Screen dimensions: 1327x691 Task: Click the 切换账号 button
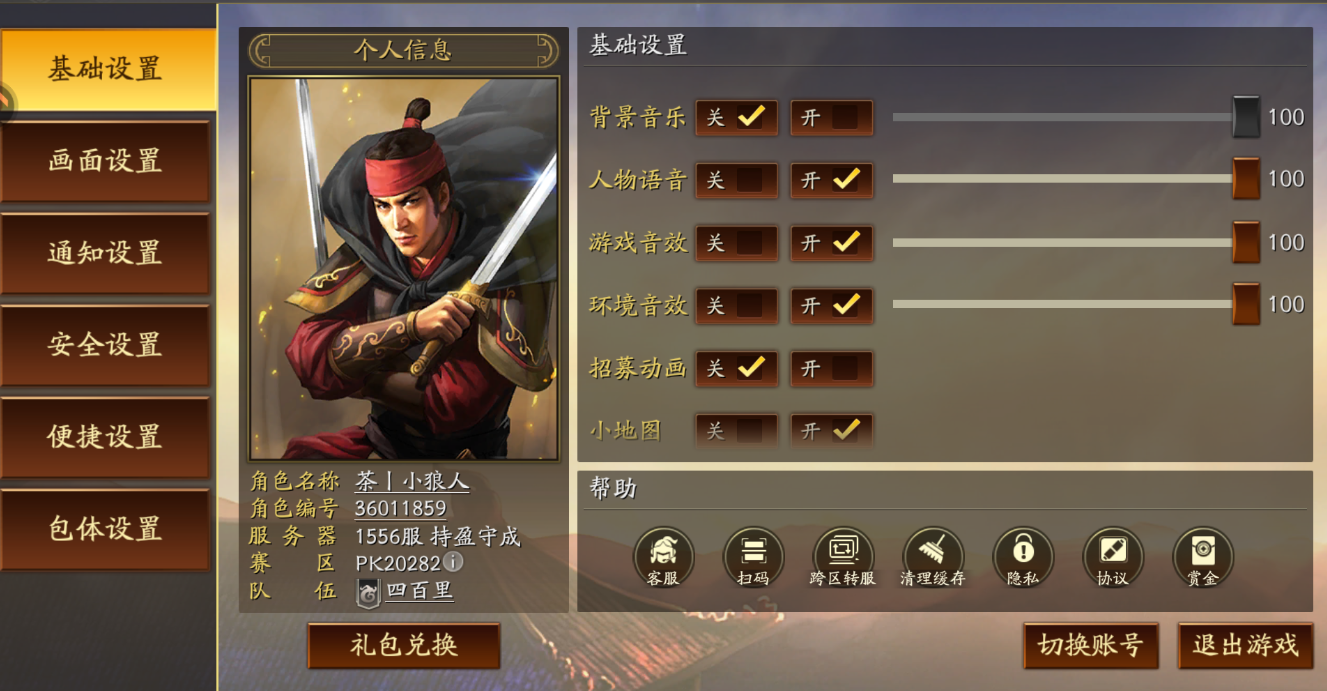pyautogui.click(x=1091, y=646)
